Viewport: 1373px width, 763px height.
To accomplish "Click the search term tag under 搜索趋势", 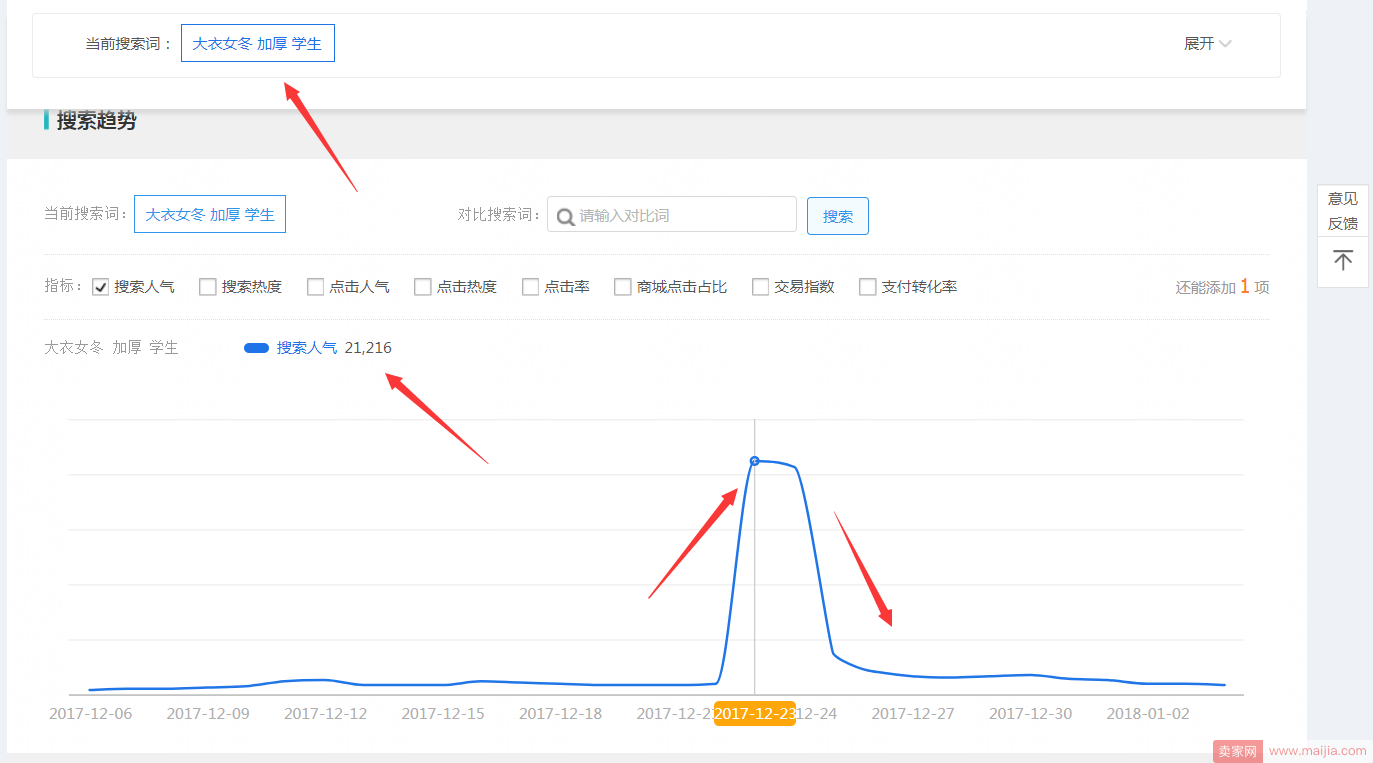I will pyautogui.click(x=210, y=214).
